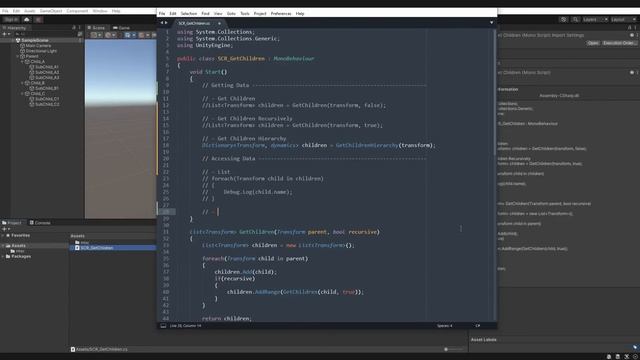Open the Preferences menu in the code editor
The width and height of the screenshot is (640, 360).
tap(281, 13)
